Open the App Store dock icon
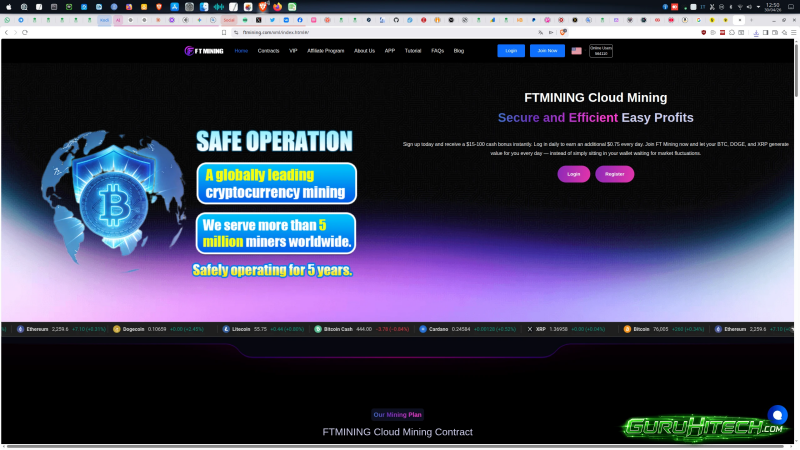 [x=174, y=7]
